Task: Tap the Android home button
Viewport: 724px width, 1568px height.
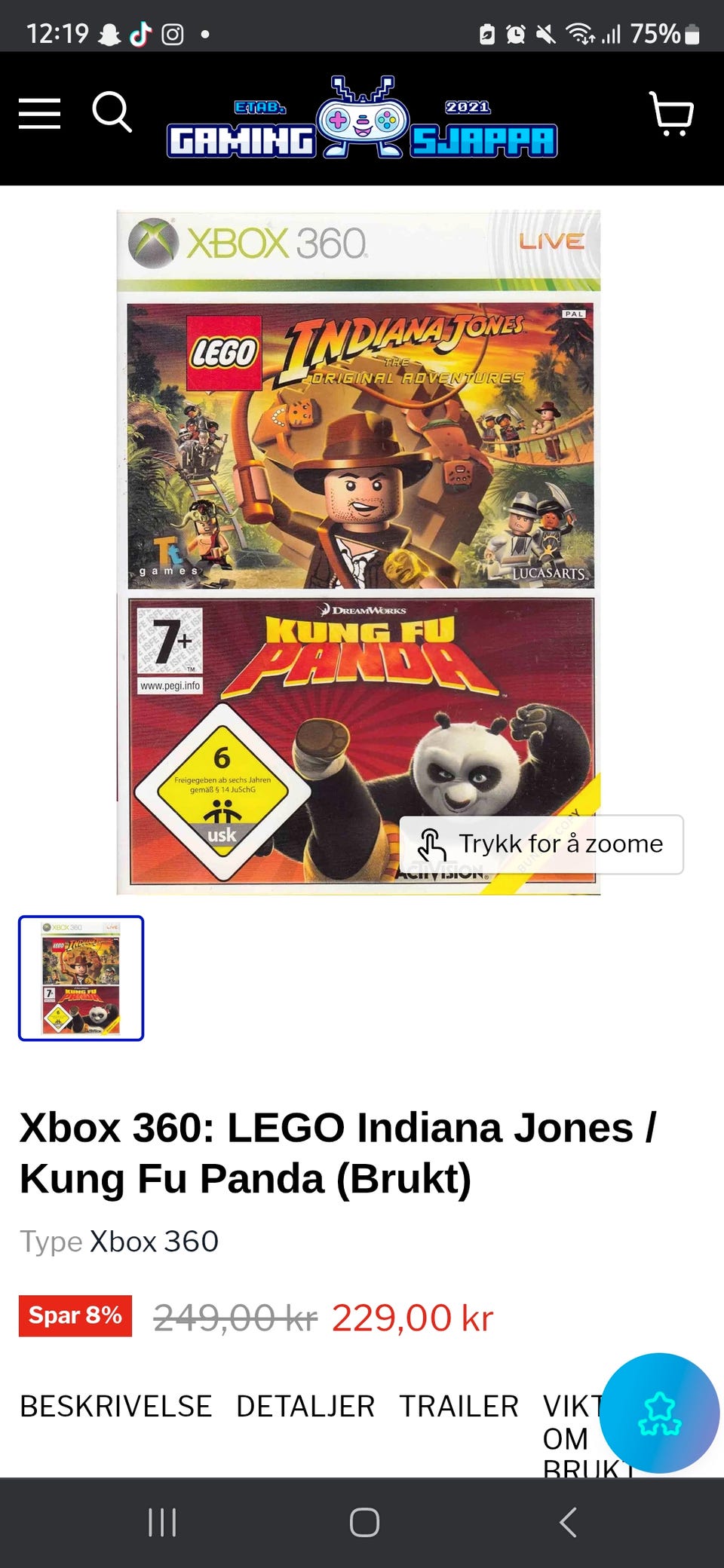Action: [x=364, y=1522]
